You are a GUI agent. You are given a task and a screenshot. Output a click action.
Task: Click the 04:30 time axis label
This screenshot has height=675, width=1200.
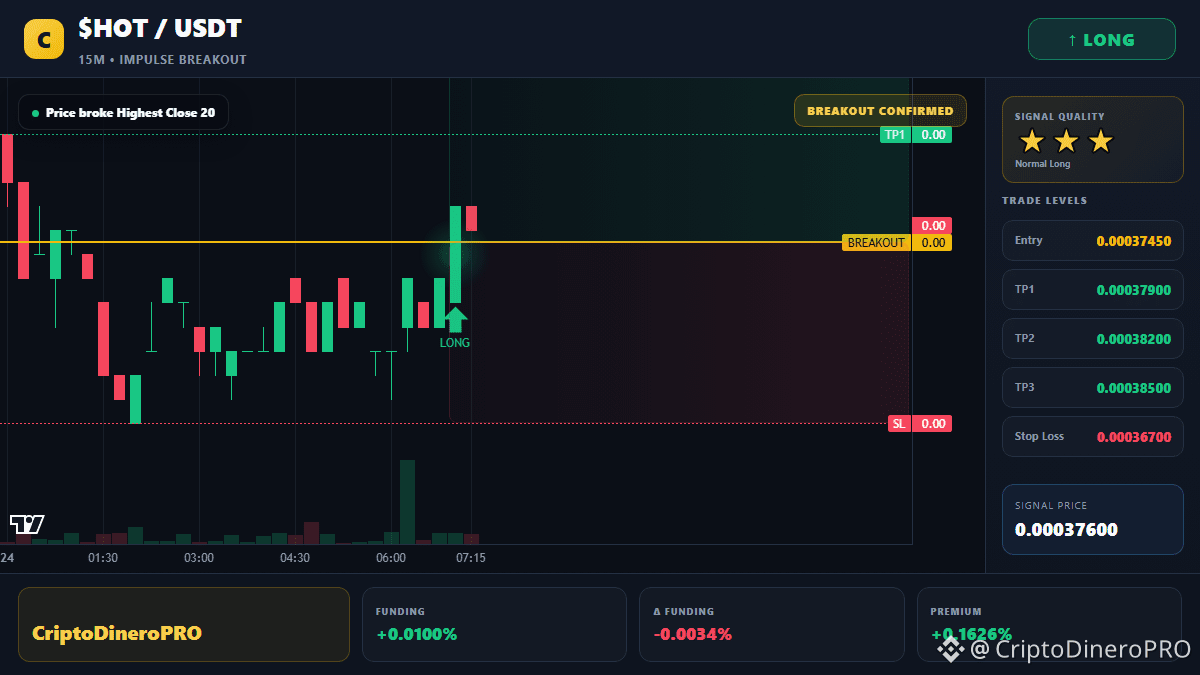click(x=295, y=558)
